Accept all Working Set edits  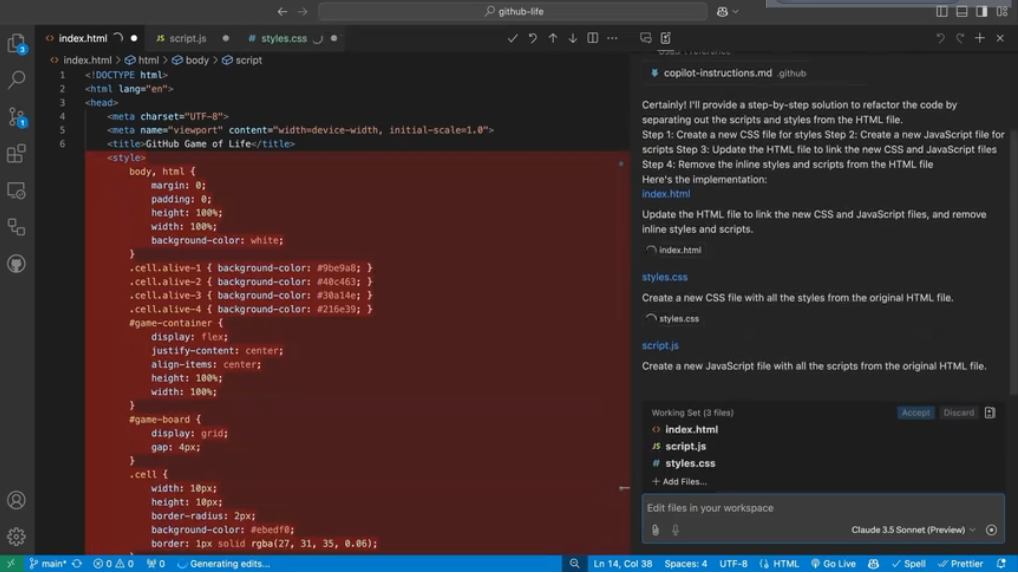point(915,413)
